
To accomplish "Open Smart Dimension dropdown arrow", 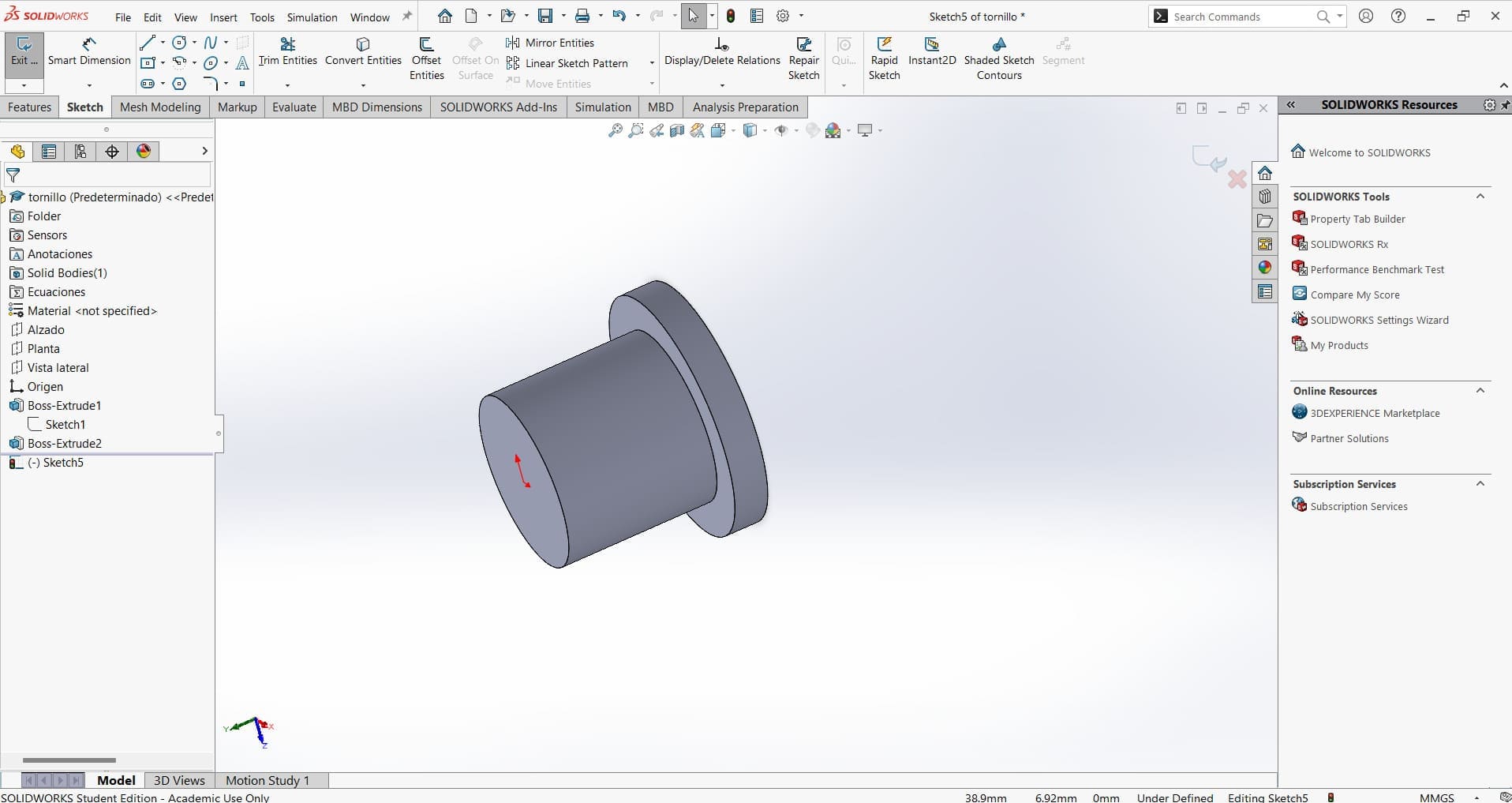I will (89, 84).
